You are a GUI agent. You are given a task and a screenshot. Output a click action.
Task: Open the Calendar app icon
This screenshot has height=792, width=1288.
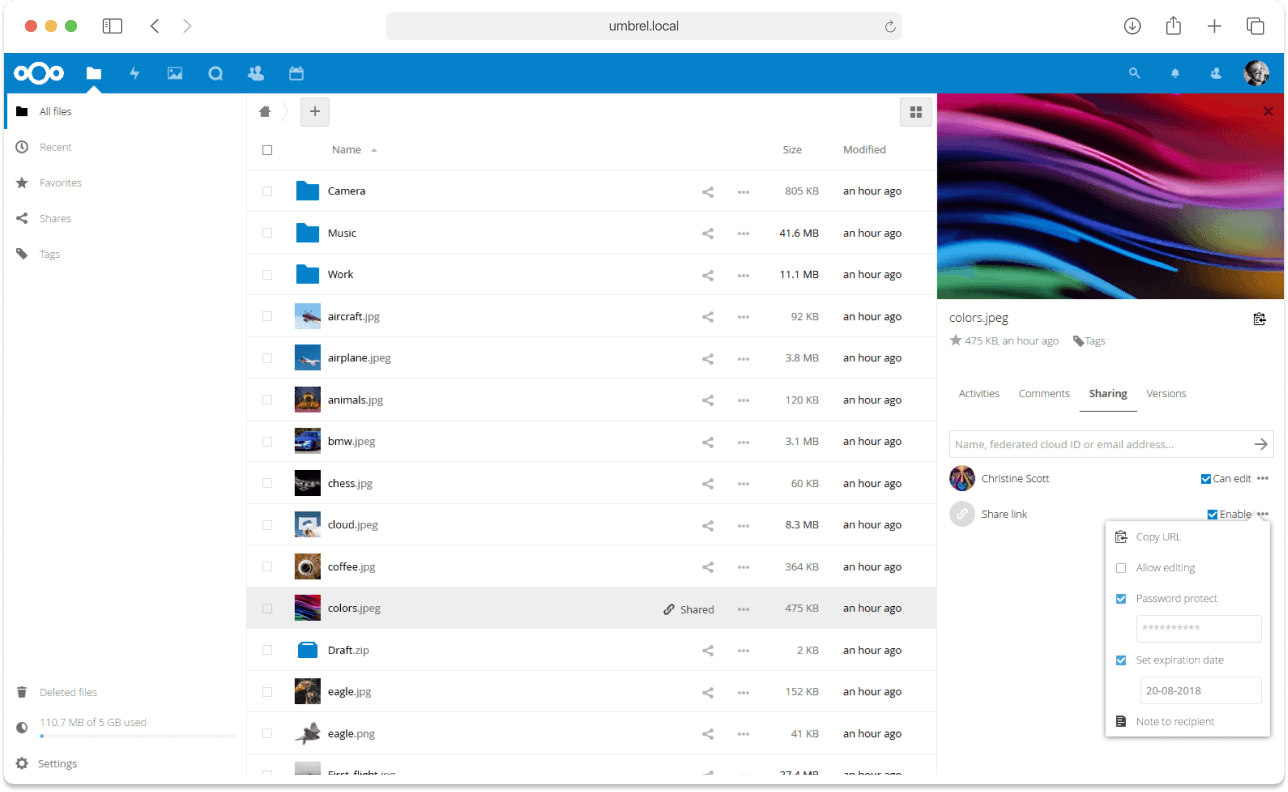point(296,73)
